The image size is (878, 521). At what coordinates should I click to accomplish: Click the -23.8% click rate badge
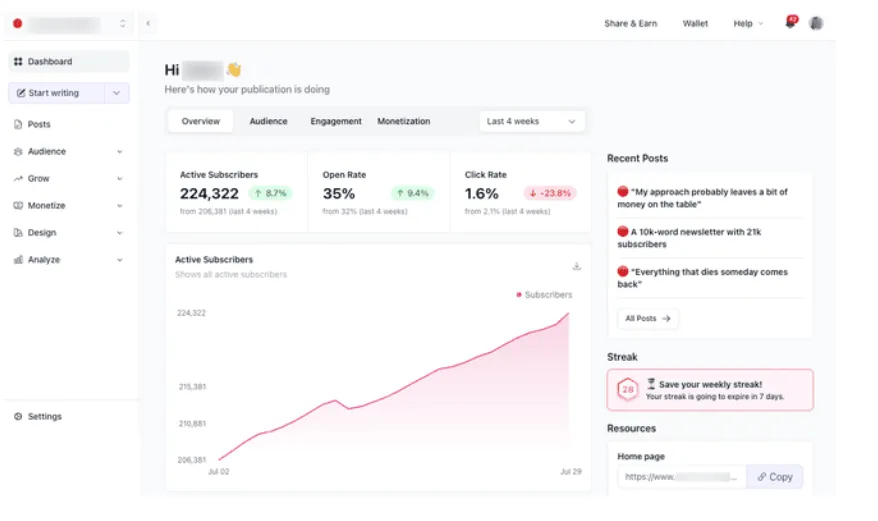(550, 193)
